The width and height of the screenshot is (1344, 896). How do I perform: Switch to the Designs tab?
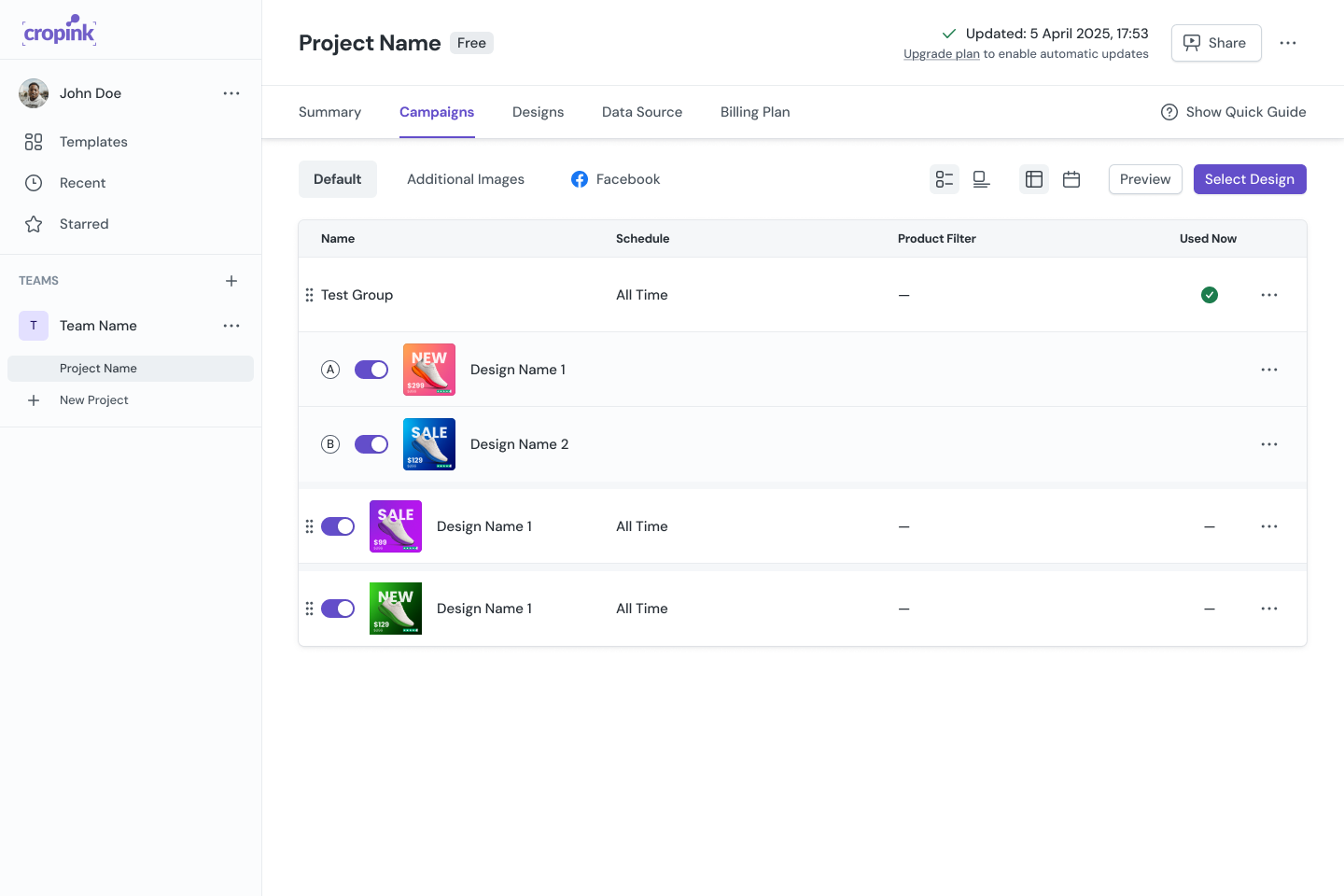[x=538, y=112]
